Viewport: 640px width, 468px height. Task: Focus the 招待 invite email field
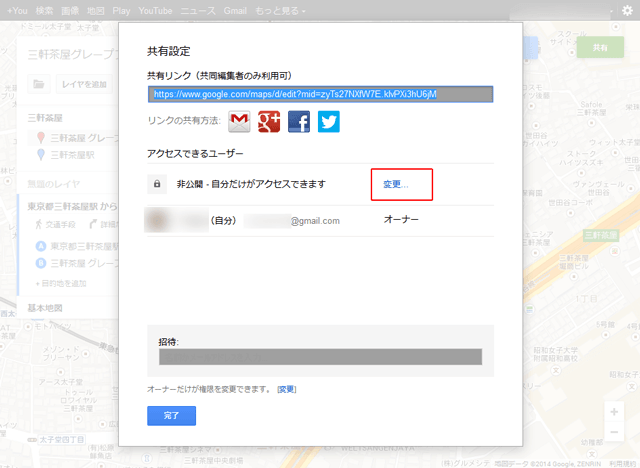(320, 357)
